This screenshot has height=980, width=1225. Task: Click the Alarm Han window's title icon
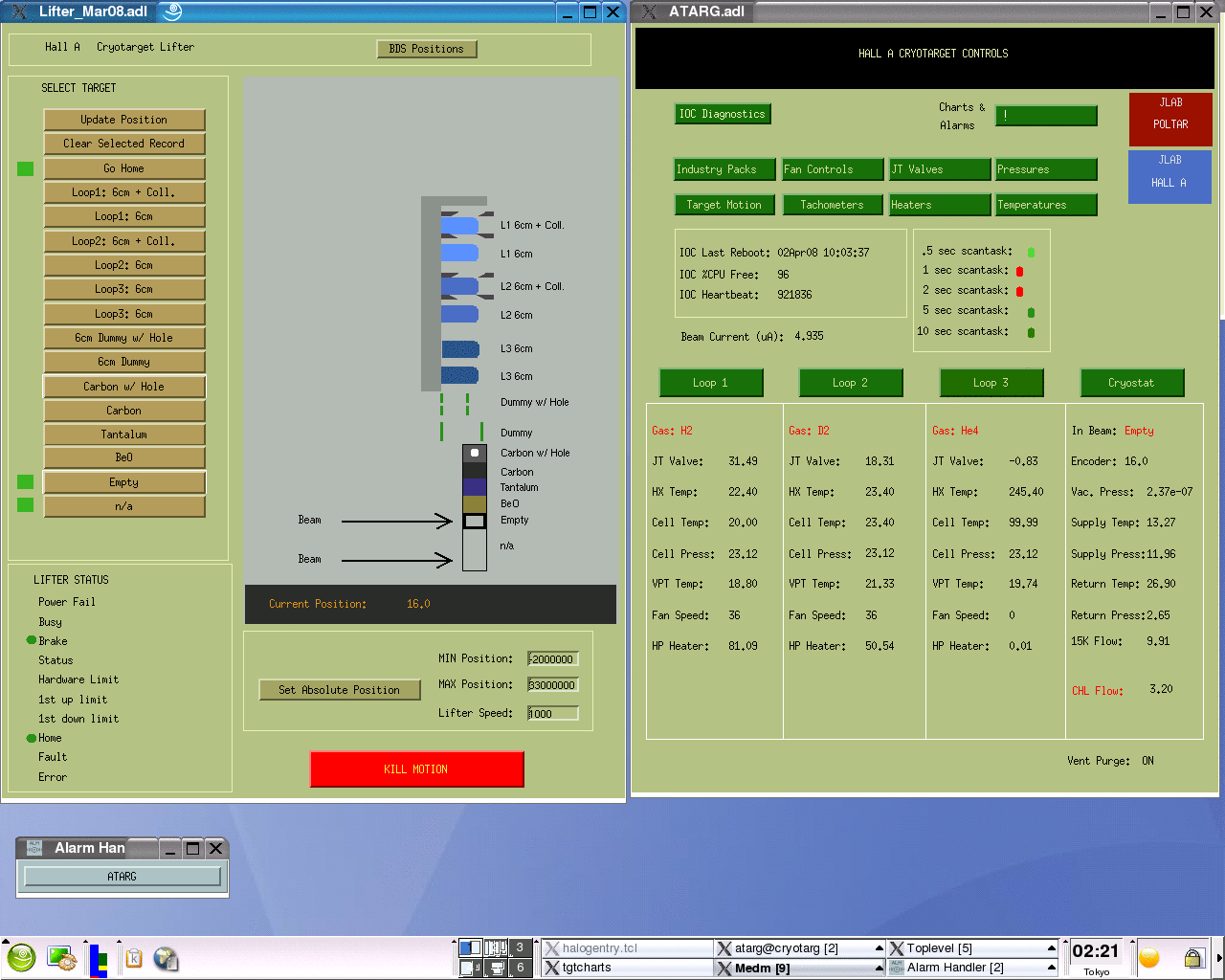click(x=34, y=848)
